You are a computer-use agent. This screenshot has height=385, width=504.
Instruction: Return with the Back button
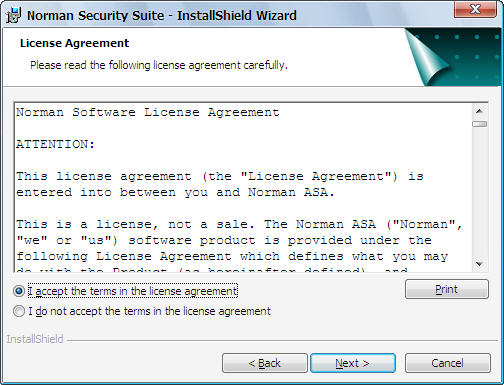click(x=265, y=363)
